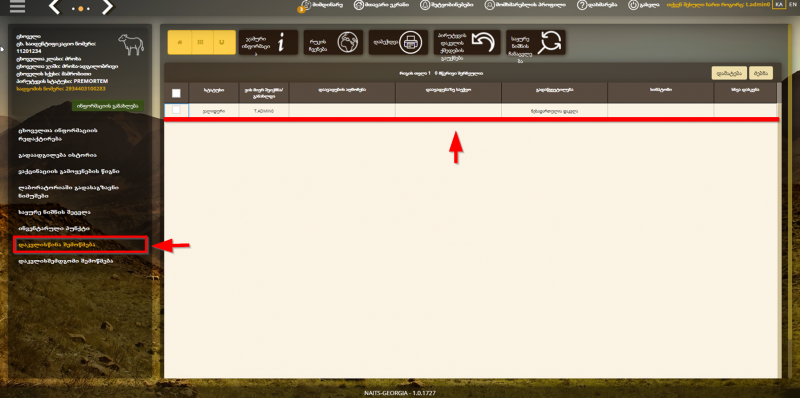Open the hamburger menu in the top bar
Image resolution: width=800 pixels, height=398 pixels.
pos(17,7)
